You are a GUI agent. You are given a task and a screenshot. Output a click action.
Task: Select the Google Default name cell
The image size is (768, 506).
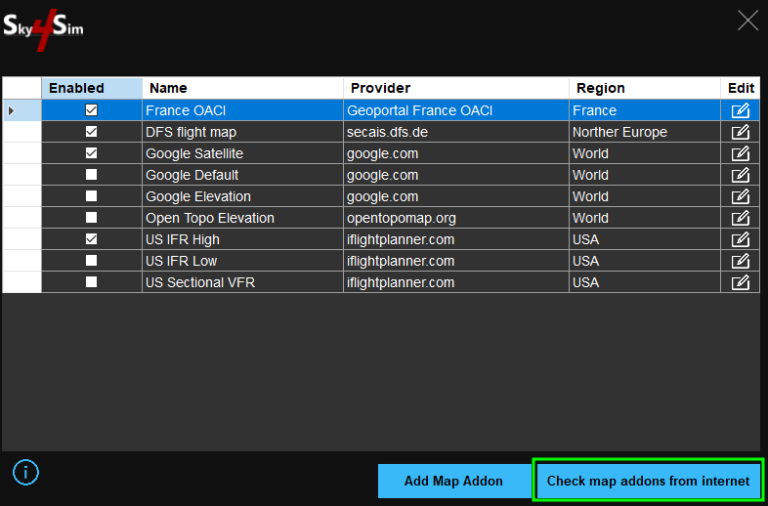click(x=243, y=175)
